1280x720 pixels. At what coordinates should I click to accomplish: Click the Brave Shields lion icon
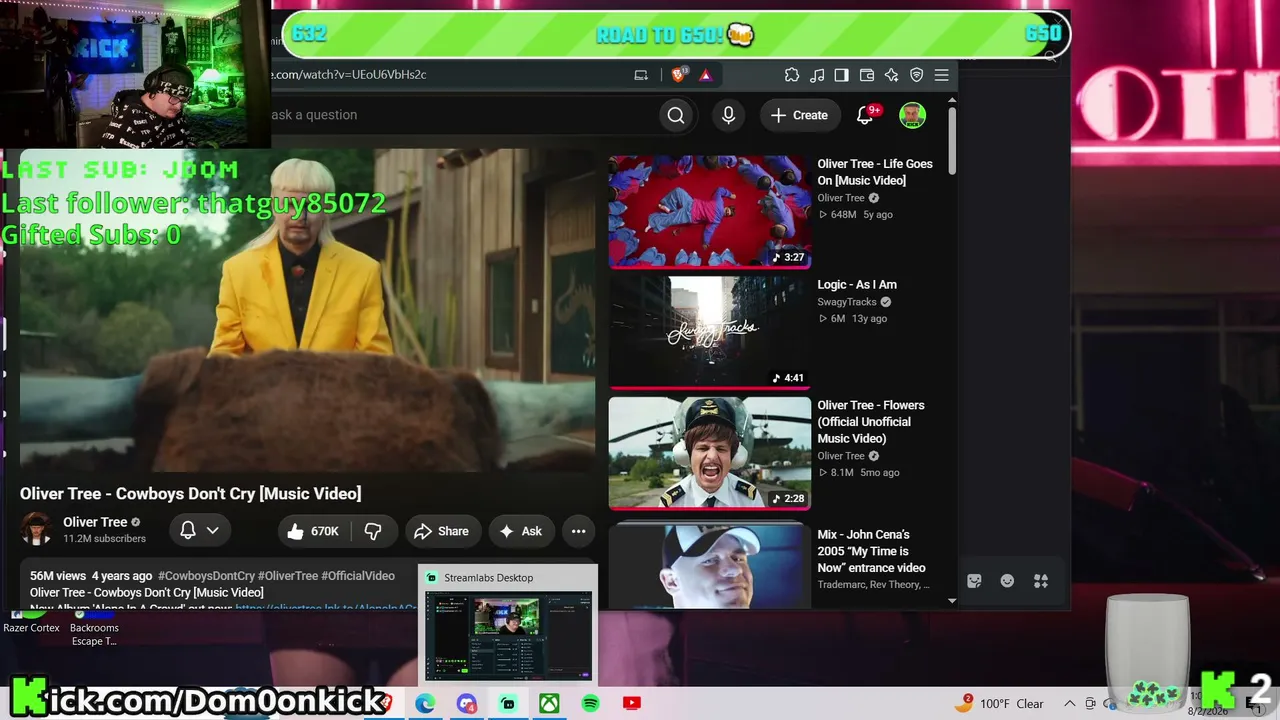pyautogui.click(x=679, y=75)
